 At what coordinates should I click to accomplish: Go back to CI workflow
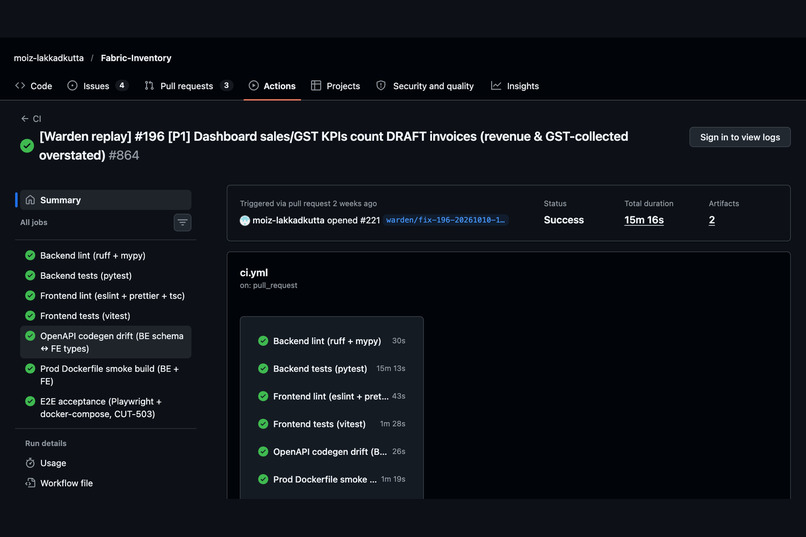31,119
